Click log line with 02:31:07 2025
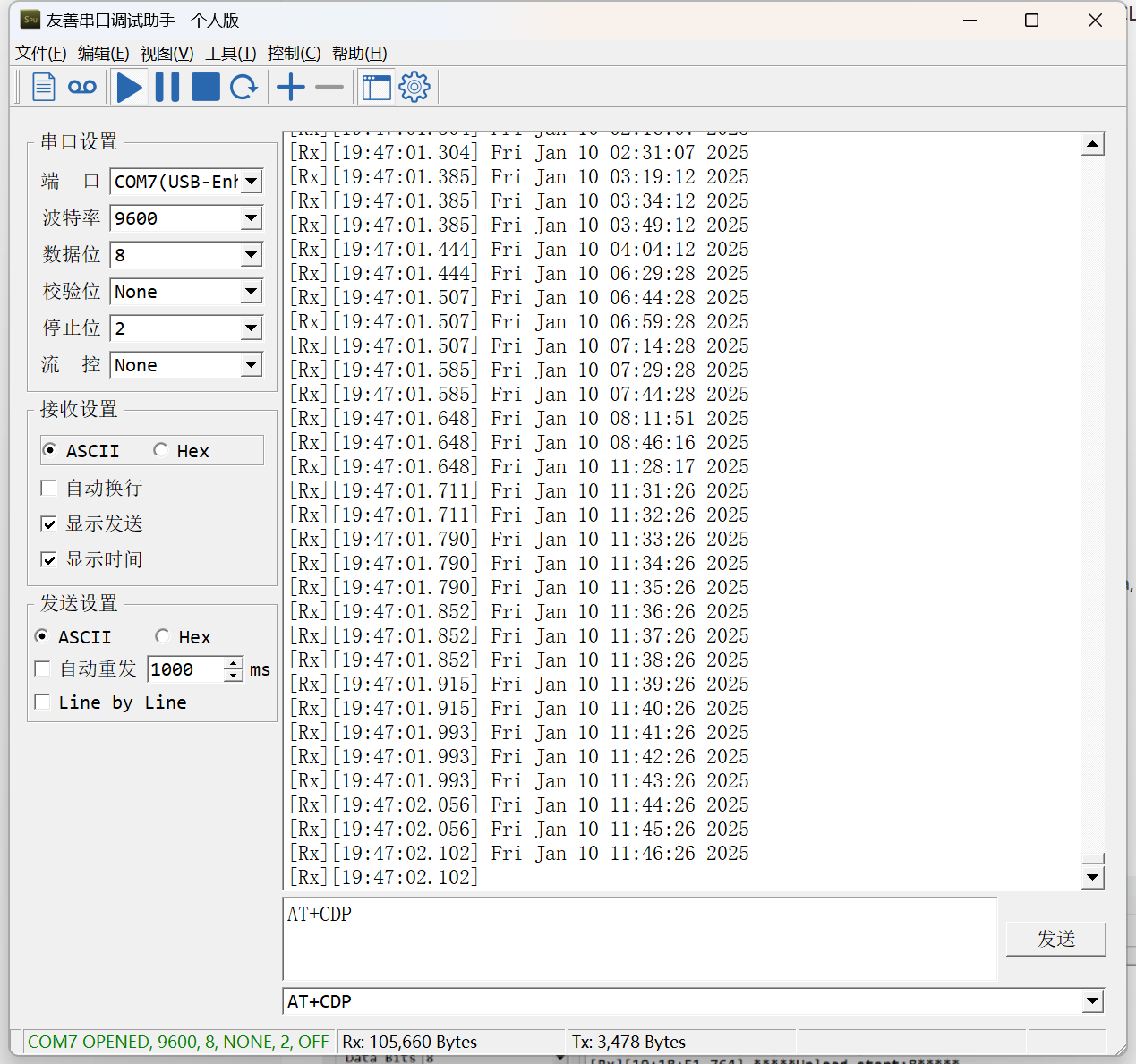Viewport: 1136px width, 1064px height. click(519, 153)
